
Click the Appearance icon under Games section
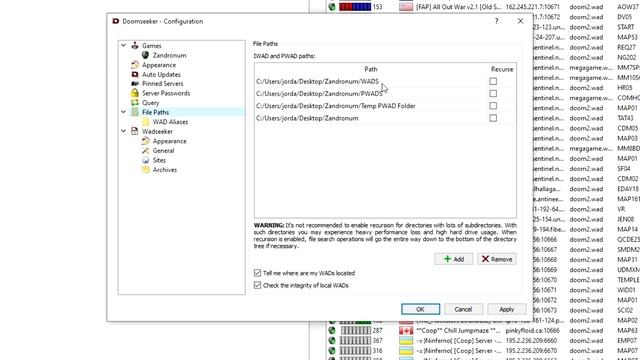point(135,65)
